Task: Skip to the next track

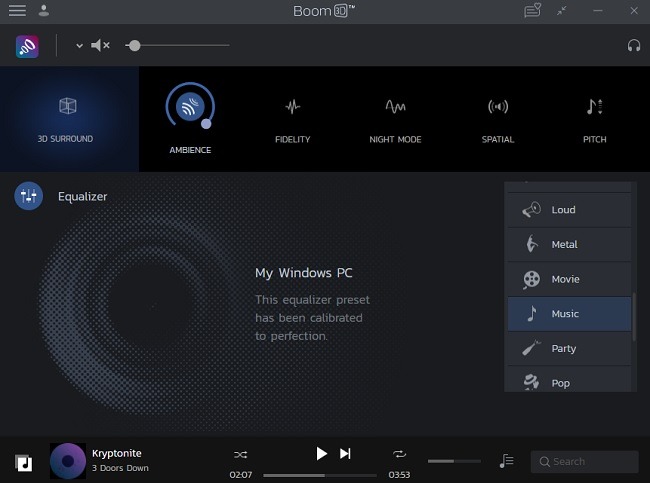Action: point(345,454)
